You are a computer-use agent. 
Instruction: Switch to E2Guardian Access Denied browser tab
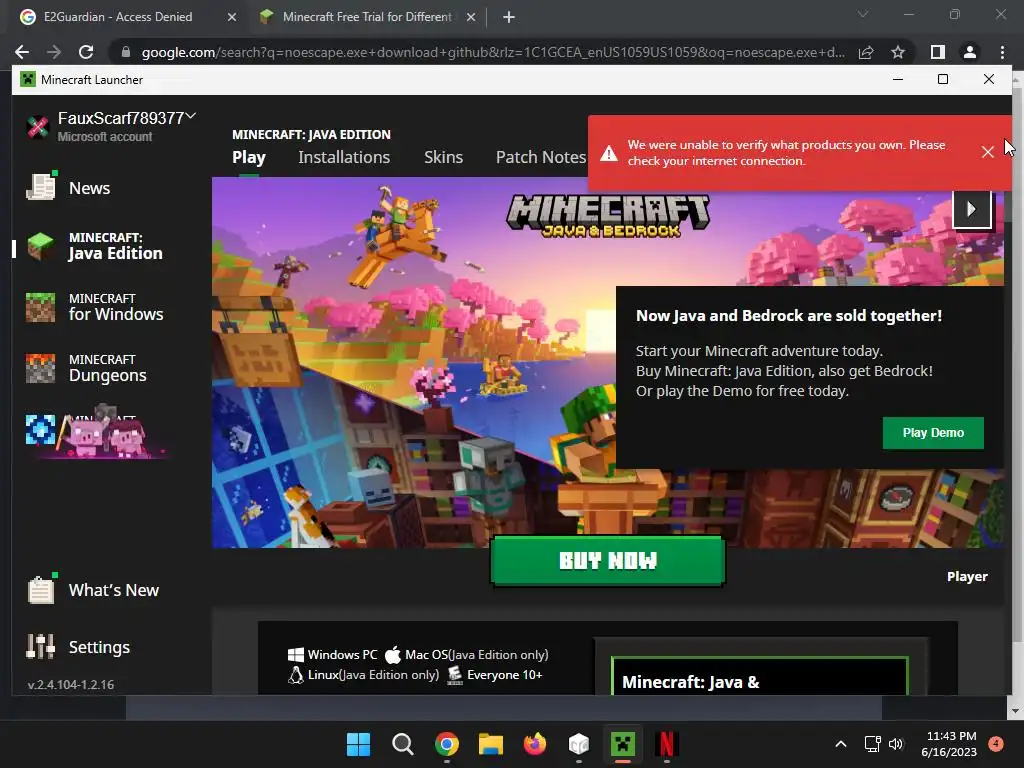click(118, 17)
